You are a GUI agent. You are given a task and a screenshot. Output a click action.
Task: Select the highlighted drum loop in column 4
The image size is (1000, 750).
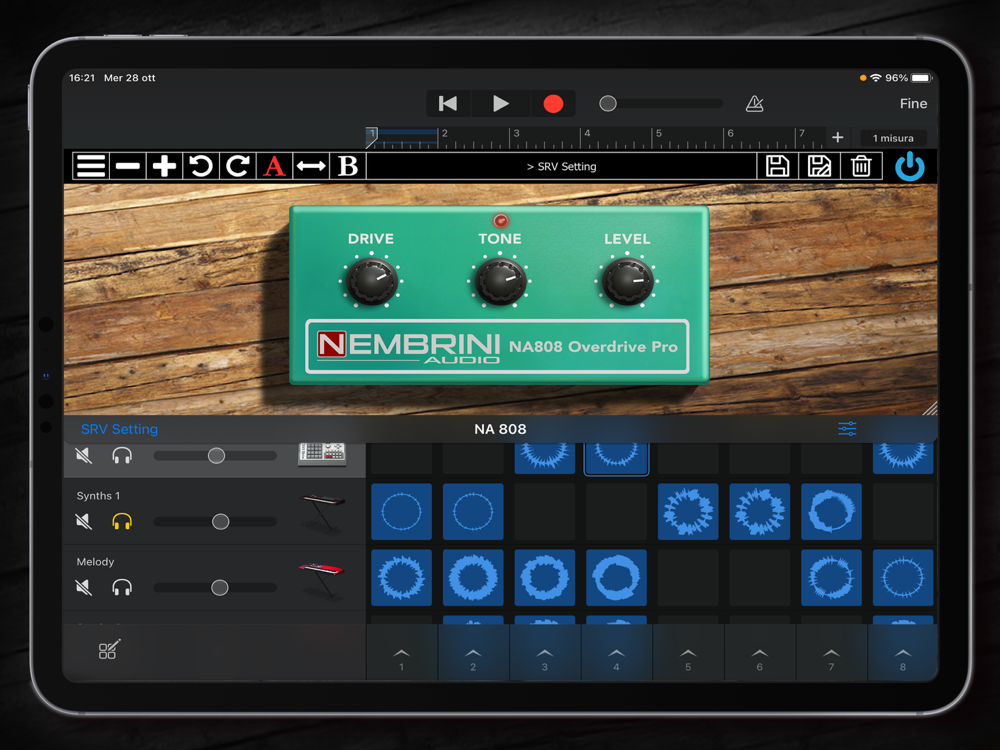pos(616,459)
